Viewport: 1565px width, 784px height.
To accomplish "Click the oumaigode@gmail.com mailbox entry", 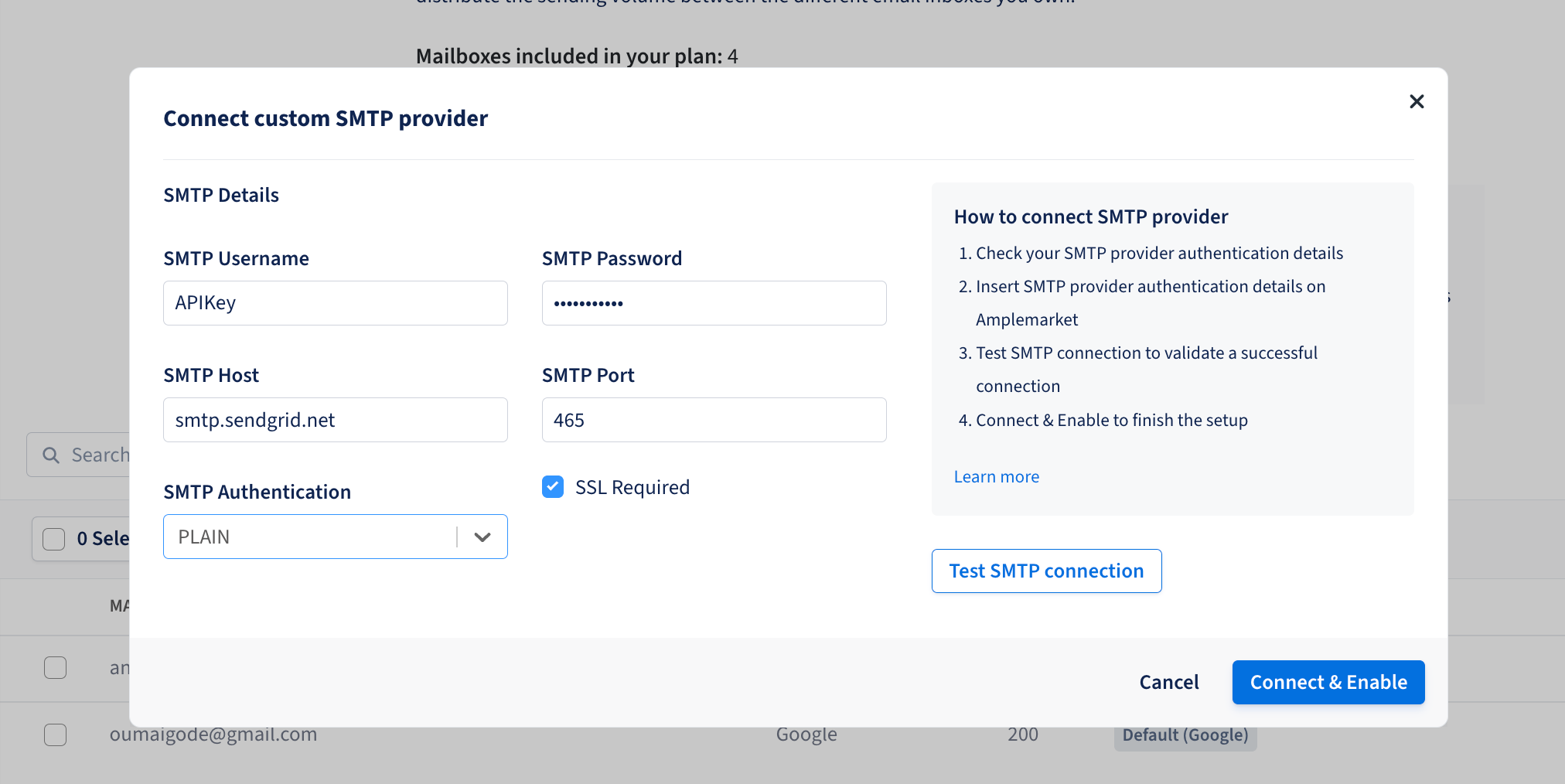I will click(x=213, y=735).
